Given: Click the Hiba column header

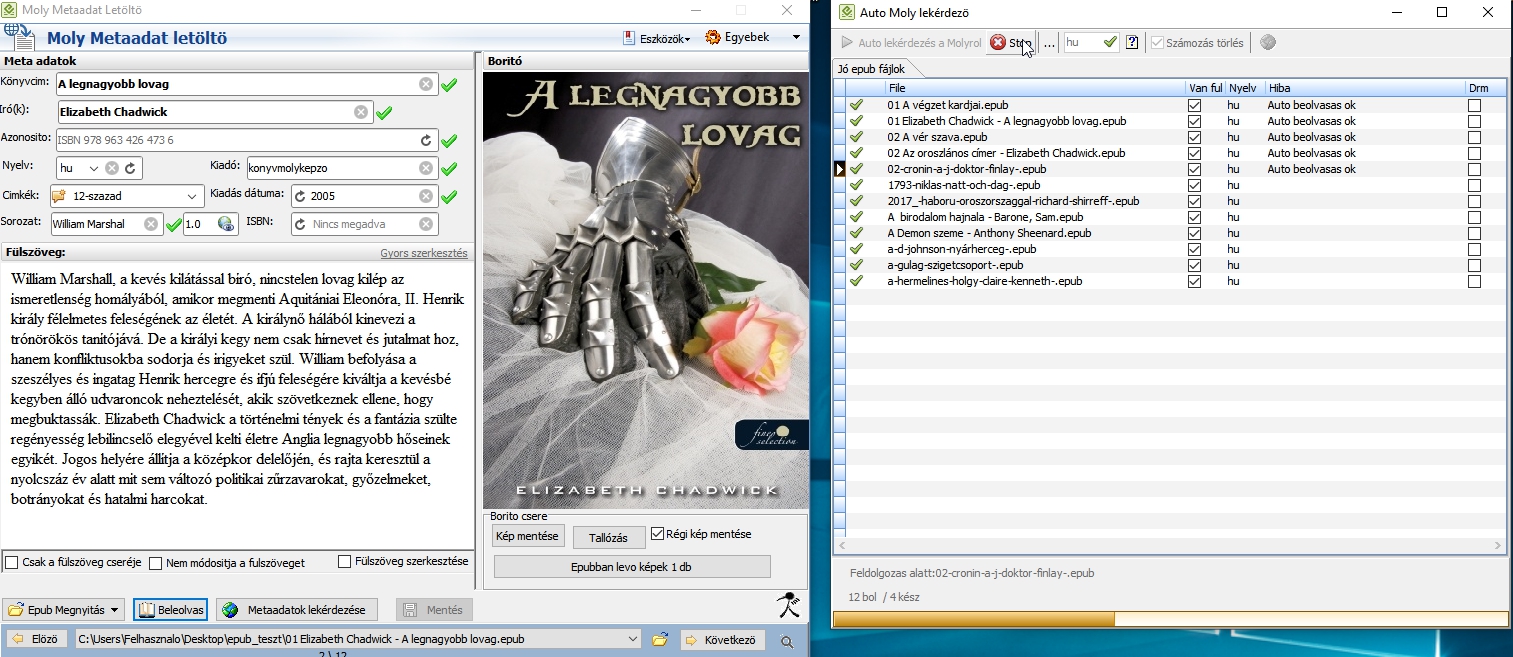Looking at the screenshot, I should tap(1365, 88).
